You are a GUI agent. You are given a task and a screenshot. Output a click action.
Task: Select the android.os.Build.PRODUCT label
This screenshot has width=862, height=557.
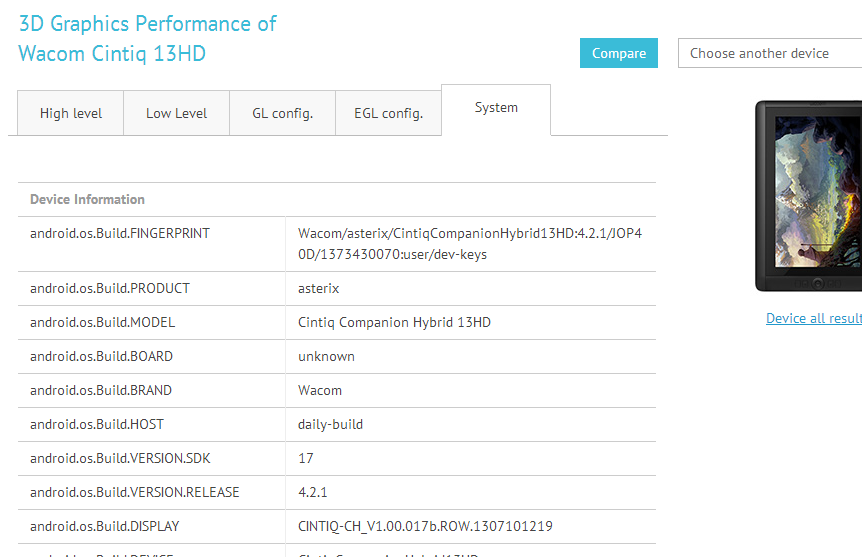coord(110,288)
